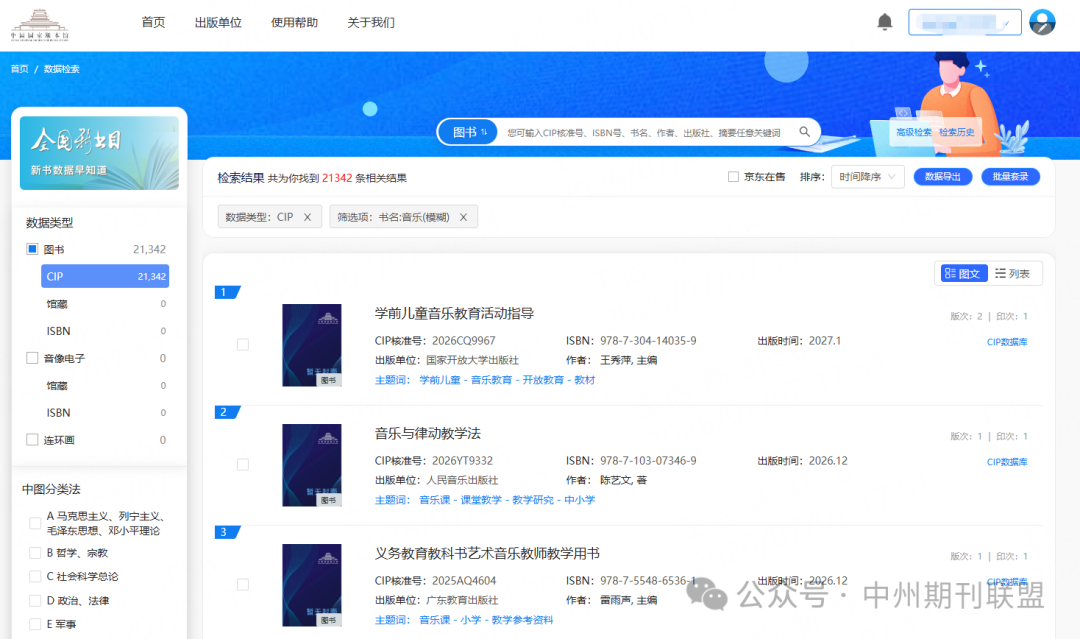The width and height of the screenshot is (1080, 639).
Task: Click CIP number 2026CQ9967
Action: [x=464, y=341]
